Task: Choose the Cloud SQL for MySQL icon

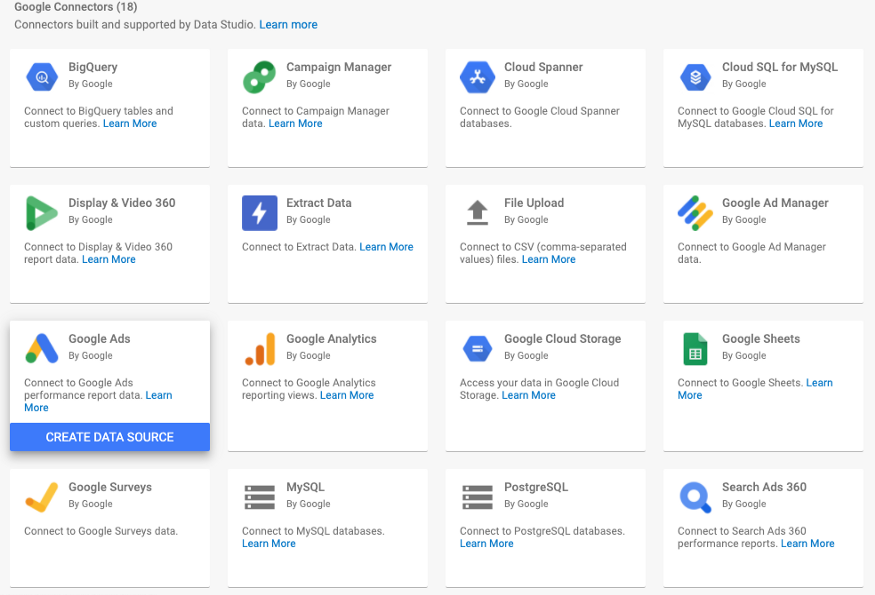Action: 695,76
